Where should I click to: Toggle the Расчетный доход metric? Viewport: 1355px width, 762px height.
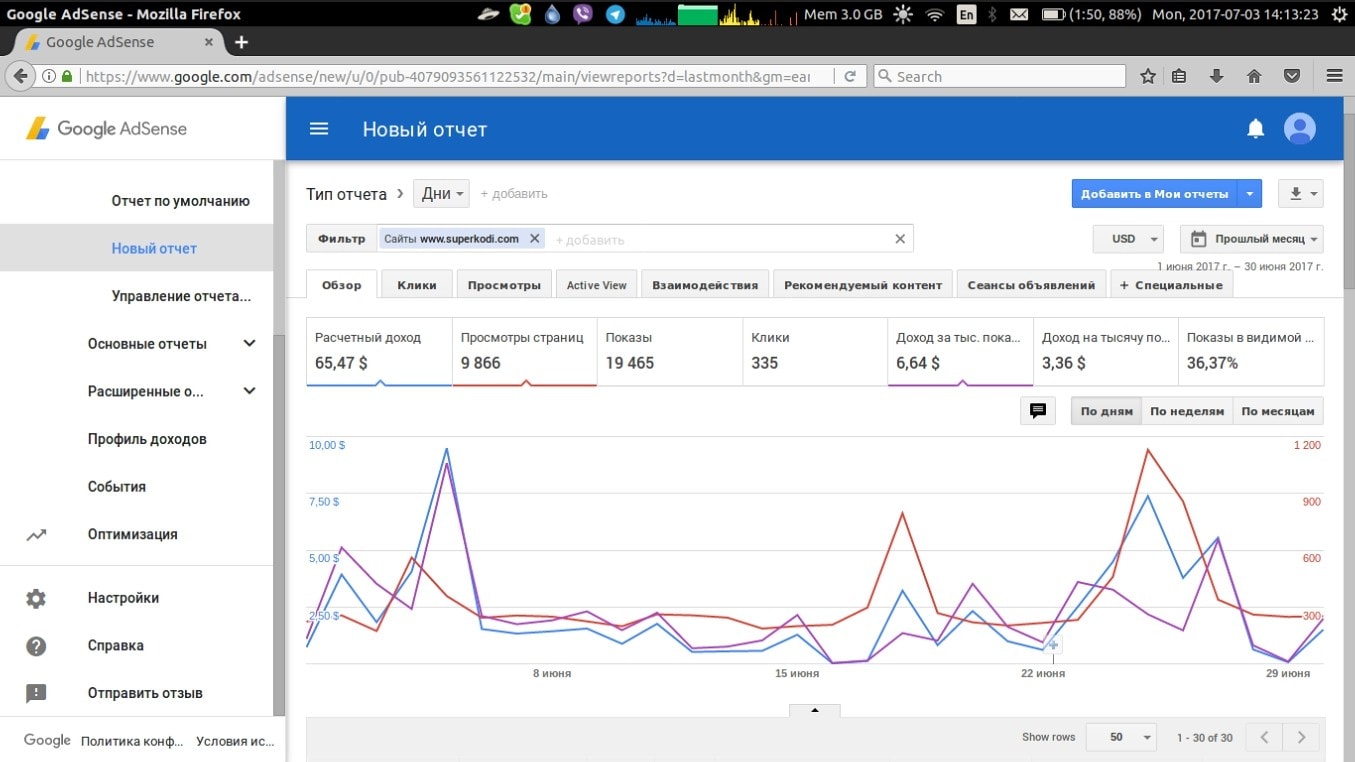click(x=379, y=351)
